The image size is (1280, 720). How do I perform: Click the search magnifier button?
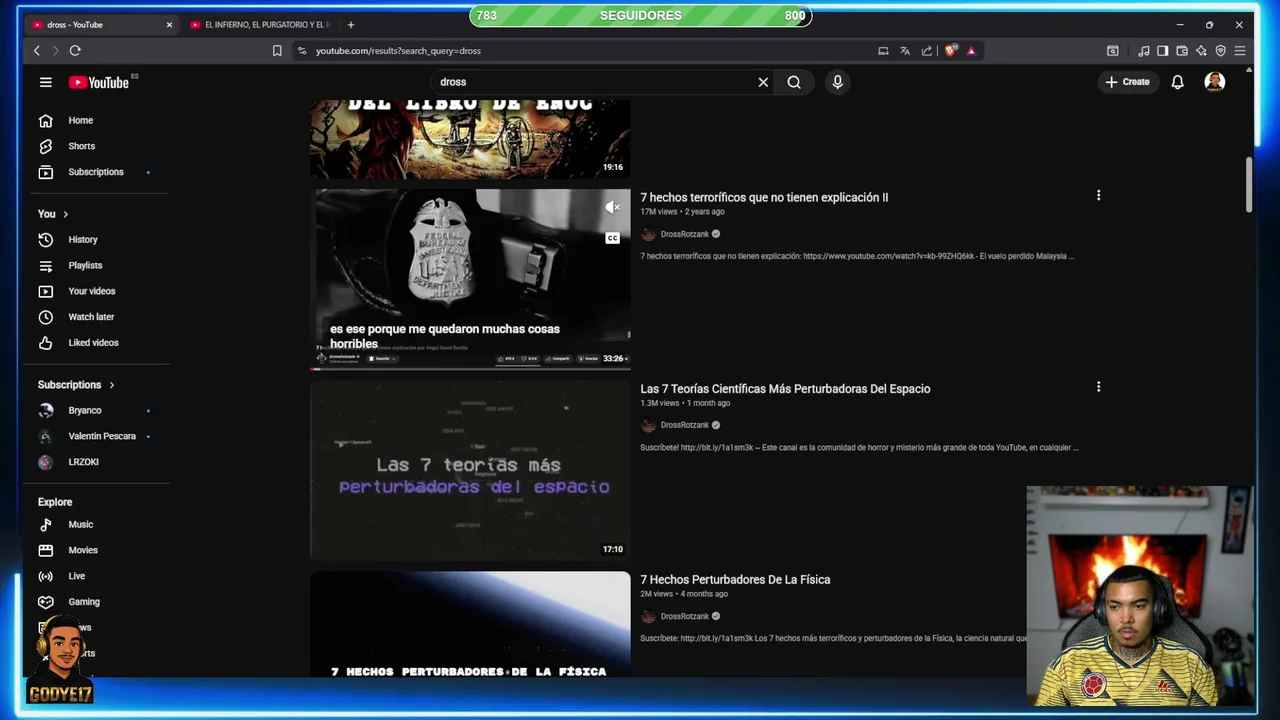point(794,82)
